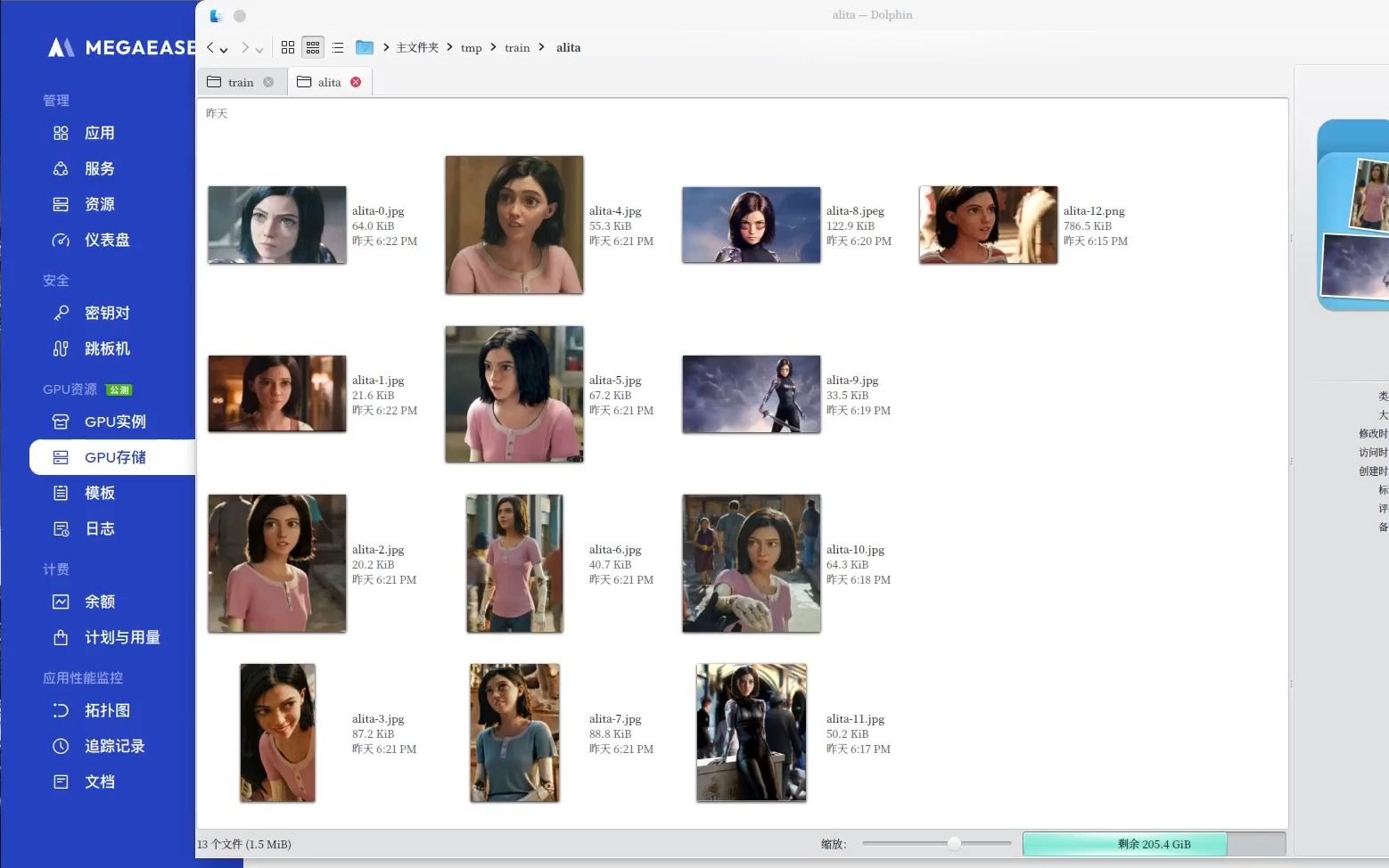Screen dimensions: 1389x868
Task: Adjust the 缩放 zoom slider handle
Action: [x=954, y=843]
